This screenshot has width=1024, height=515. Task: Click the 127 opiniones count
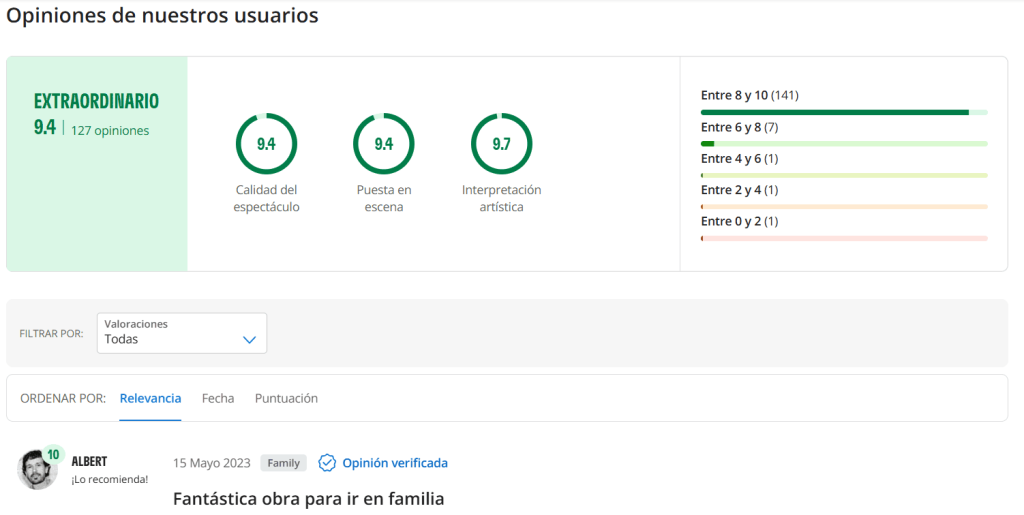(x=110, y=131)
